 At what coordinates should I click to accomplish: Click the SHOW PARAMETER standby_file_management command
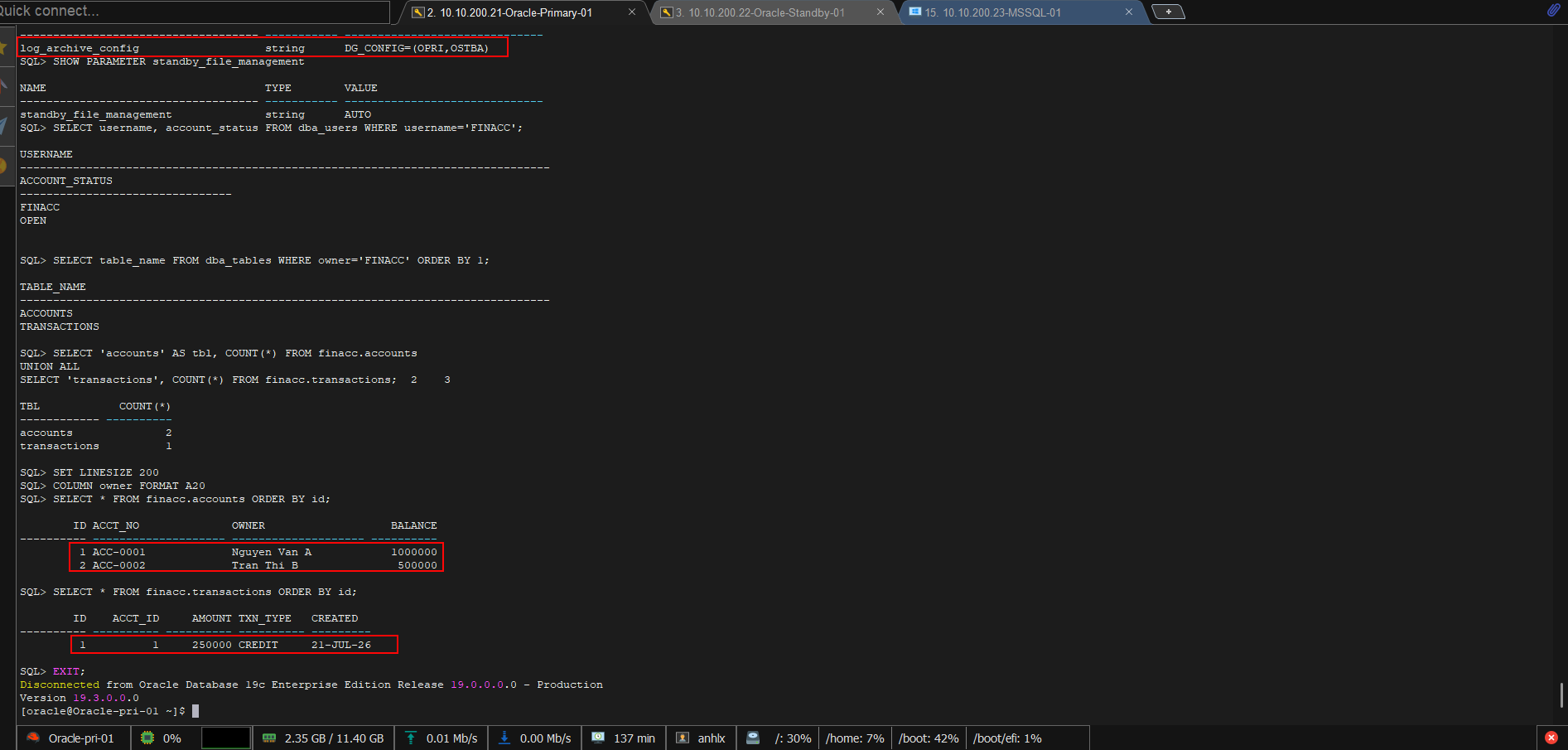(x=179, y=61)
